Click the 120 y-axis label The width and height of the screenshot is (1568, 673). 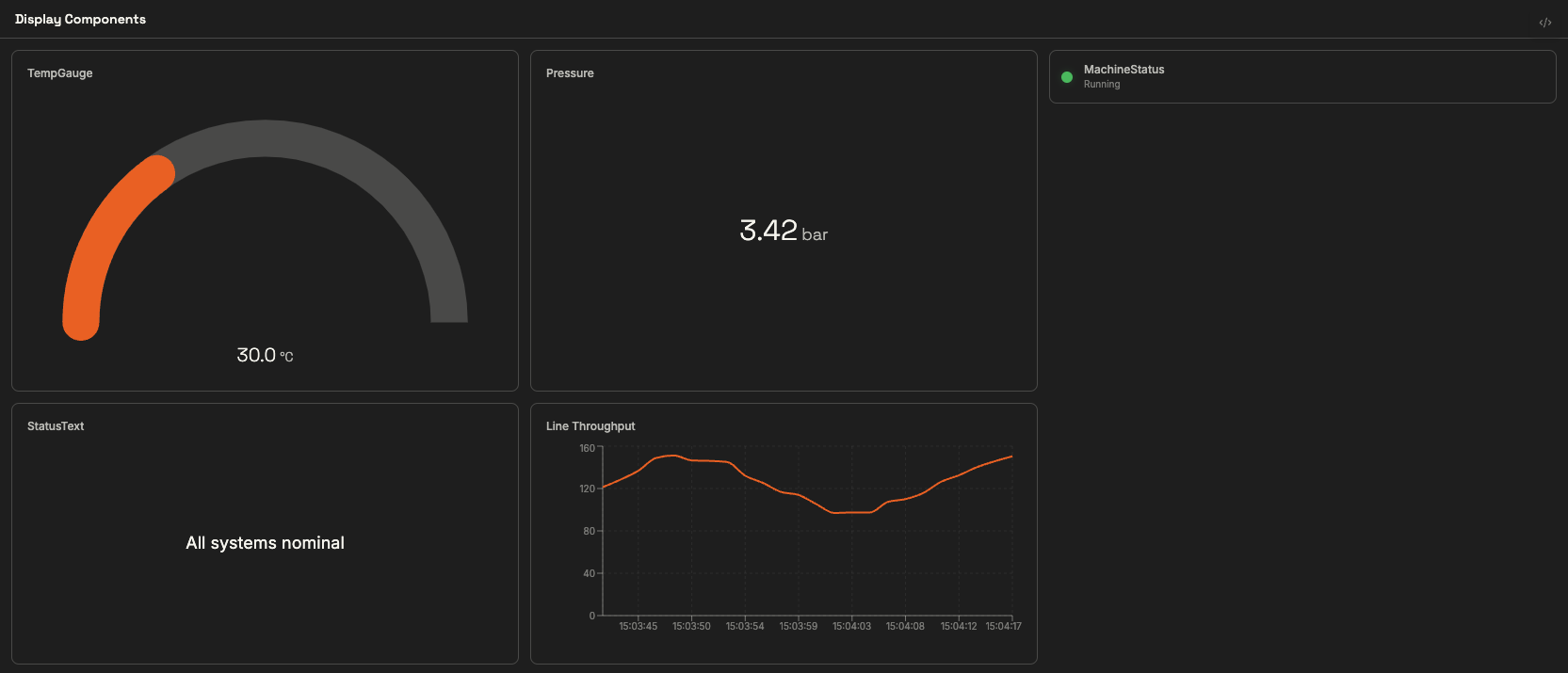click(x=587, y=489)
